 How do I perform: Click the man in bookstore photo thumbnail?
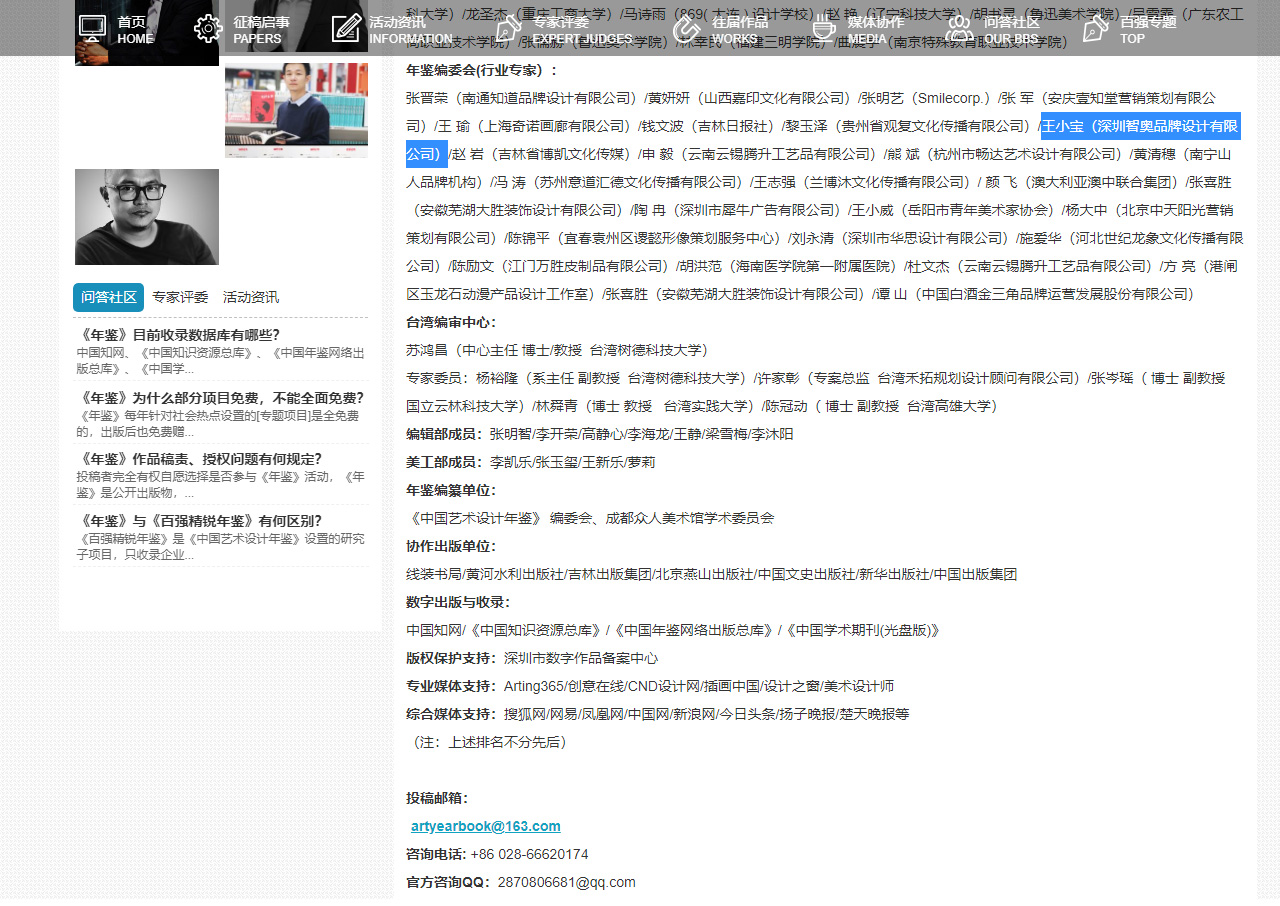coord(296,111)
